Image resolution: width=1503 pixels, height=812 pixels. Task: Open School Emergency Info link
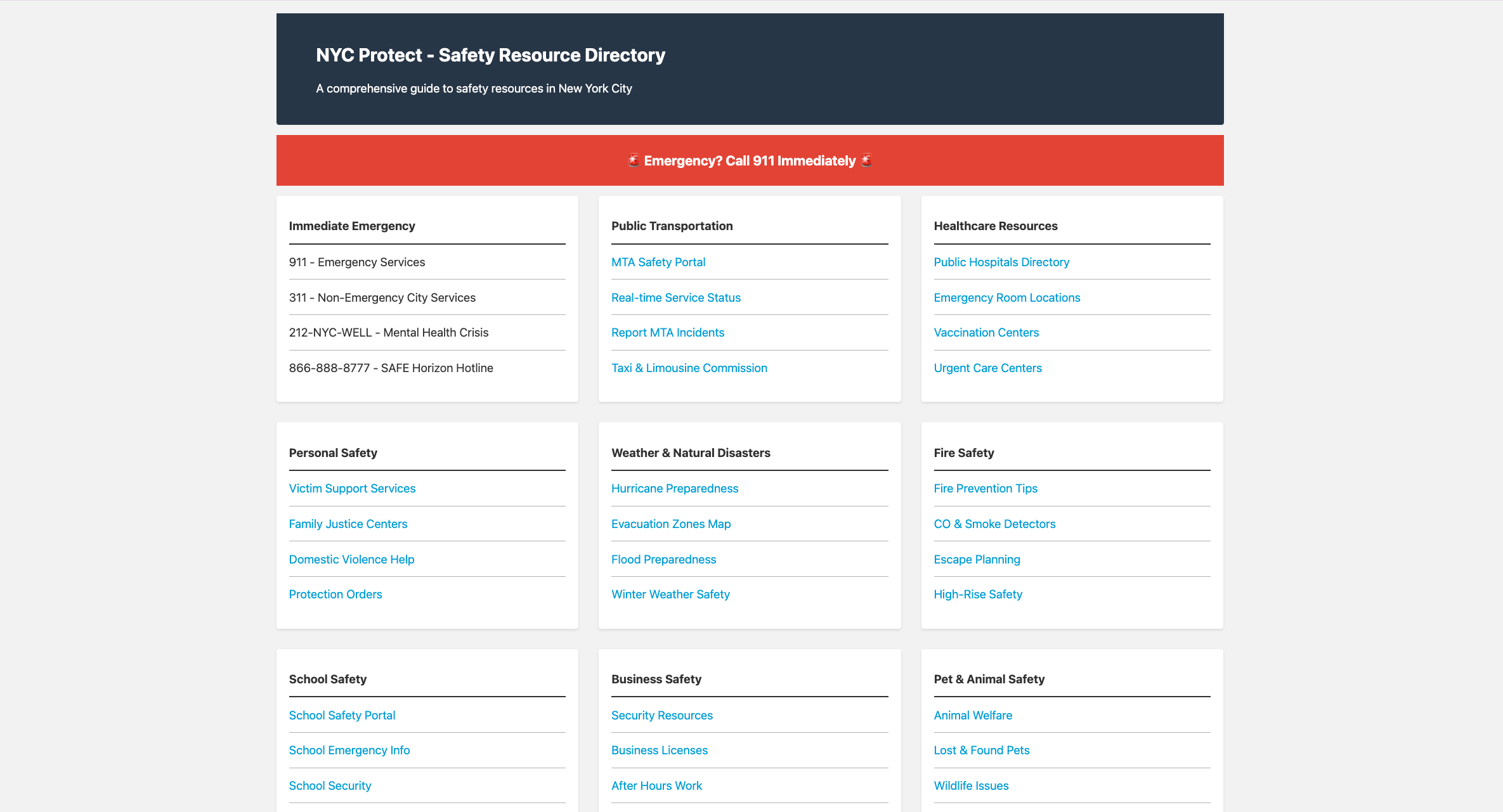(349, 750)
